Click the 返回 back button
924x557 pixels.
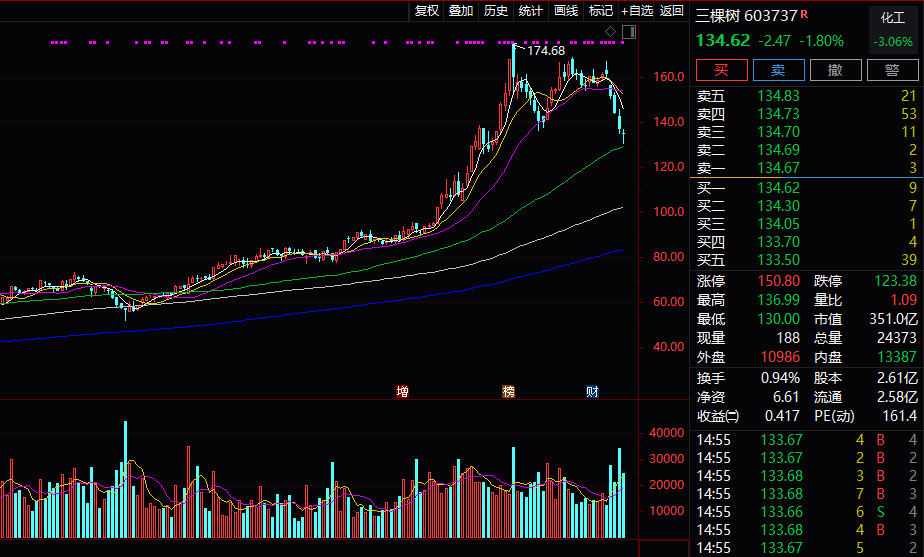coord(672,11)
